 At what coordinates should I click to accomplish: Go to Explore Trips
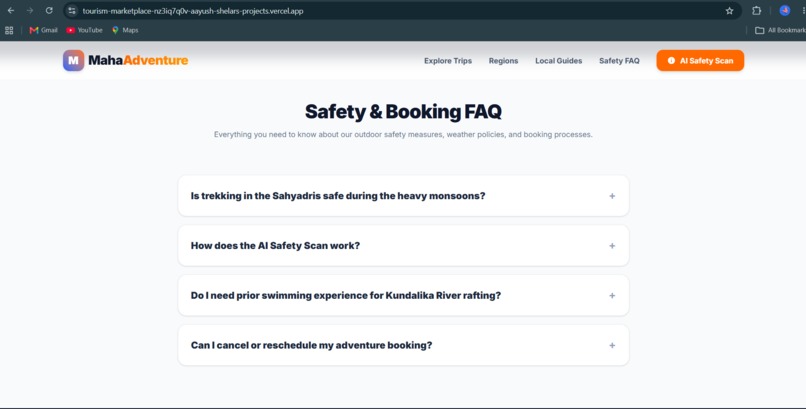(x=448, y=61)
